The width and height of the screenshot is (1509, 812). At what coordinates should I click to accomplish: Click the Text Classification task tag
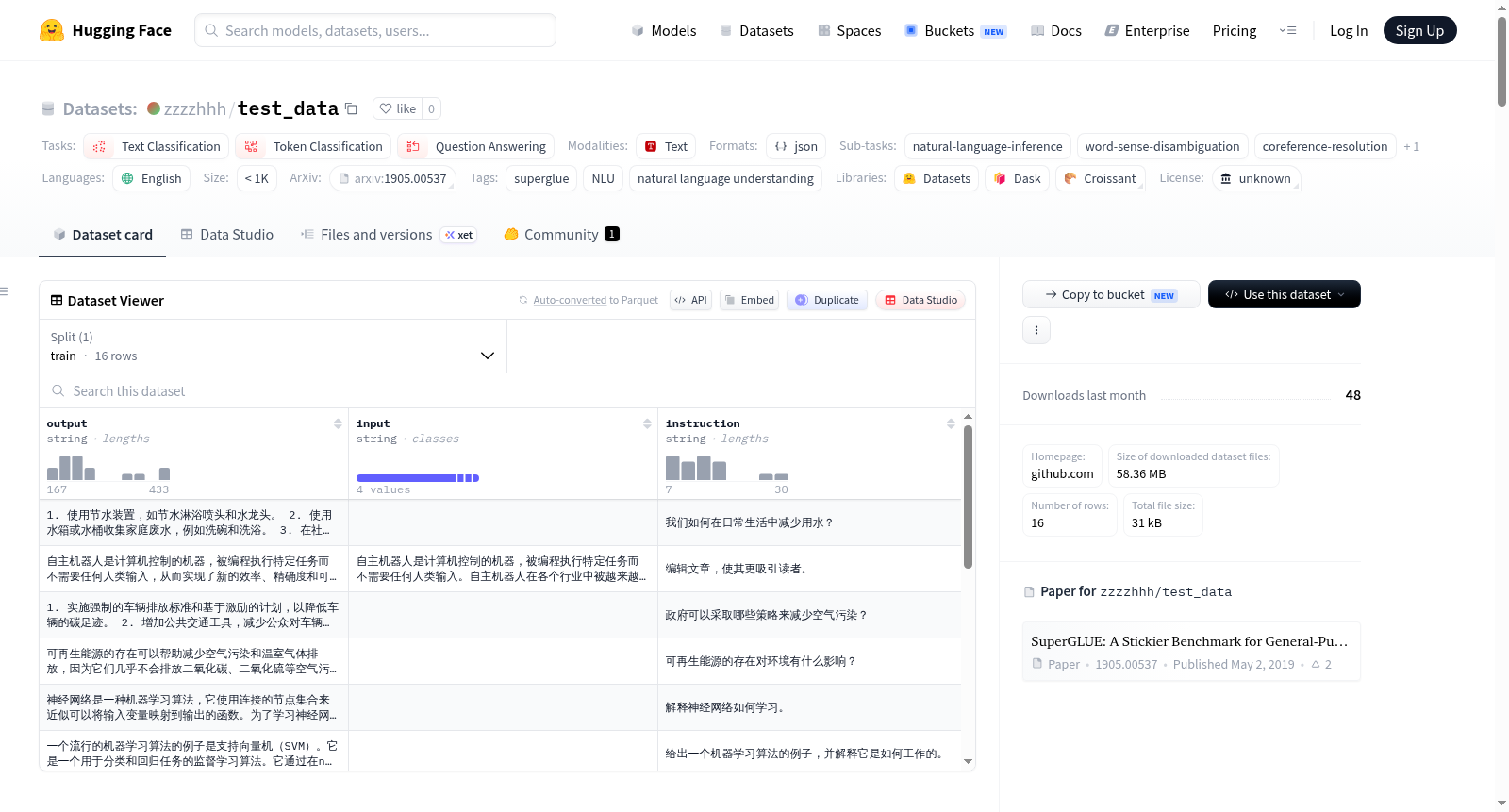pos(157,146)
